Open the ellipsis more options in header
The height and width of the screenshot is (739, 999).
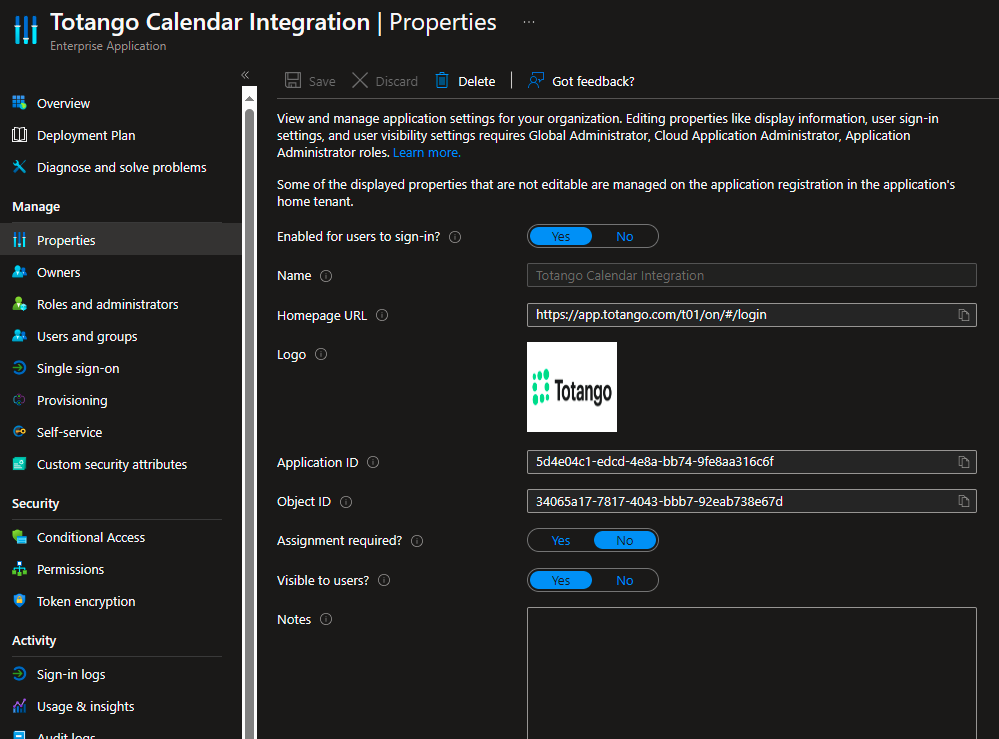(x=529, y=22)
